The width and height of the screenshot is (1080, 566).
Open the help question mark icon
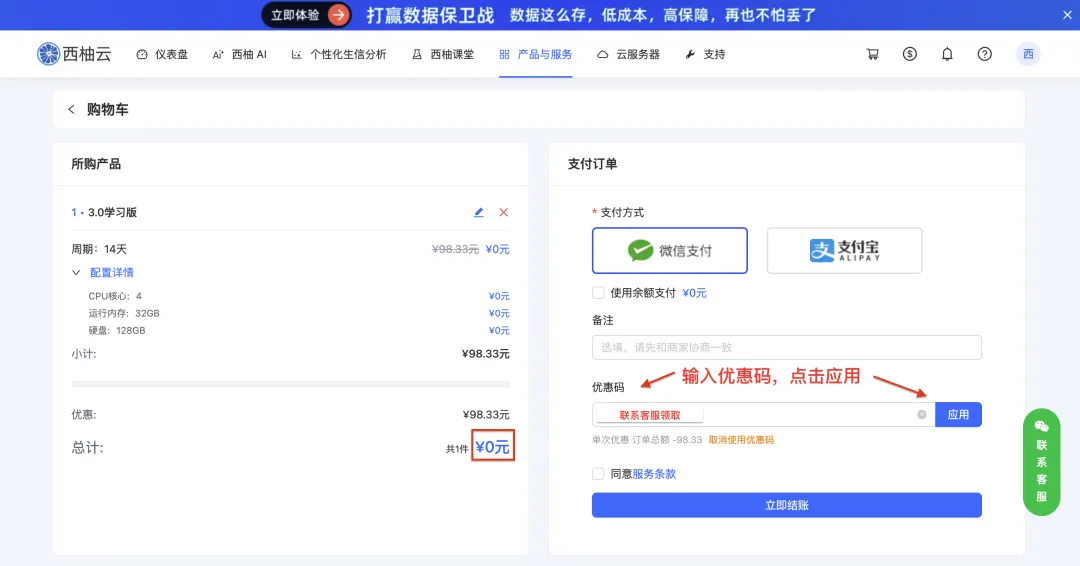[985, 54]
